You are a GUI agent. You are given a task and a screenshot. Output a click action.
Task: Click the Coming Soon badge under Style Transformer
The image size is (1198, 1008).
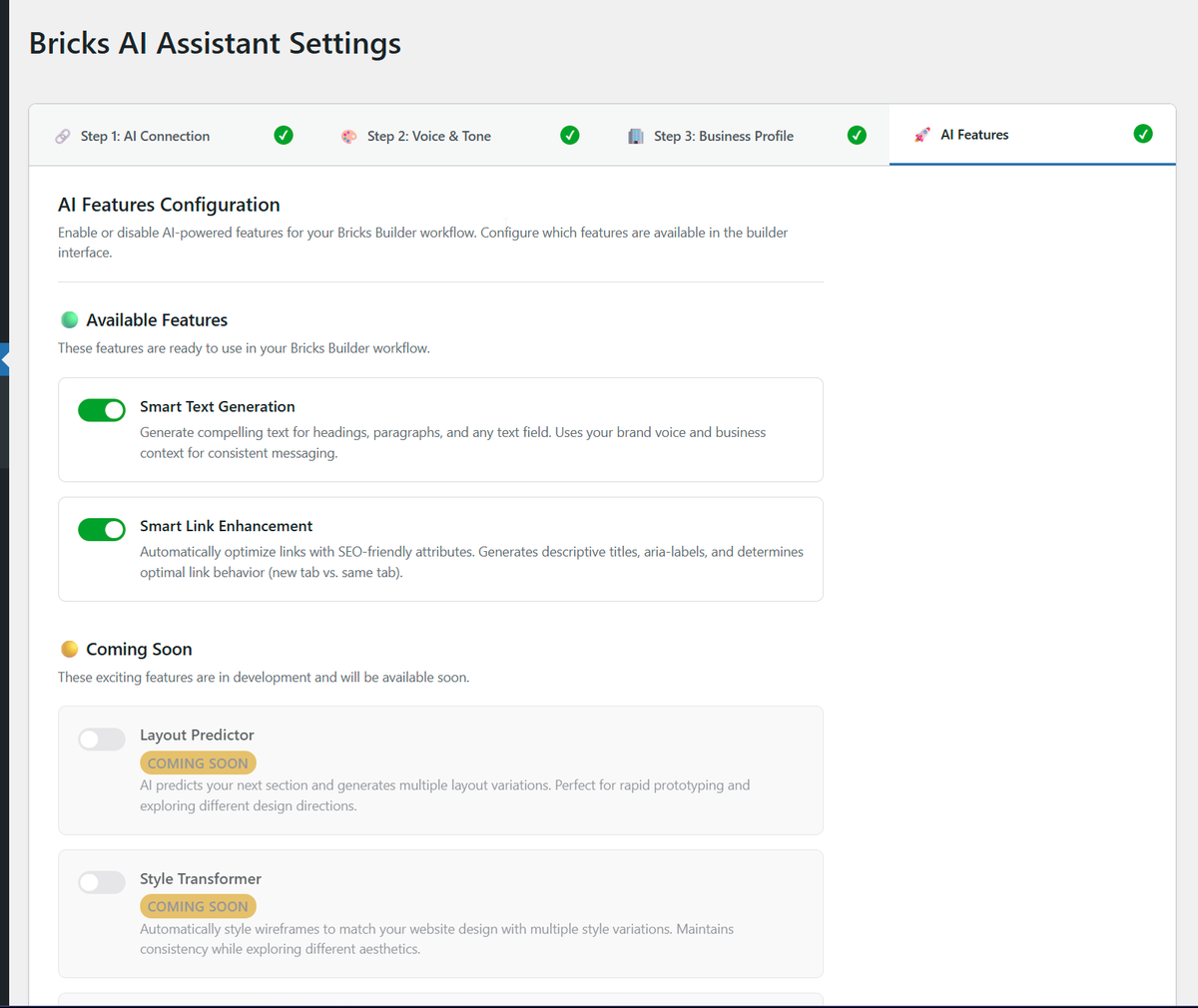click(198, 906)
